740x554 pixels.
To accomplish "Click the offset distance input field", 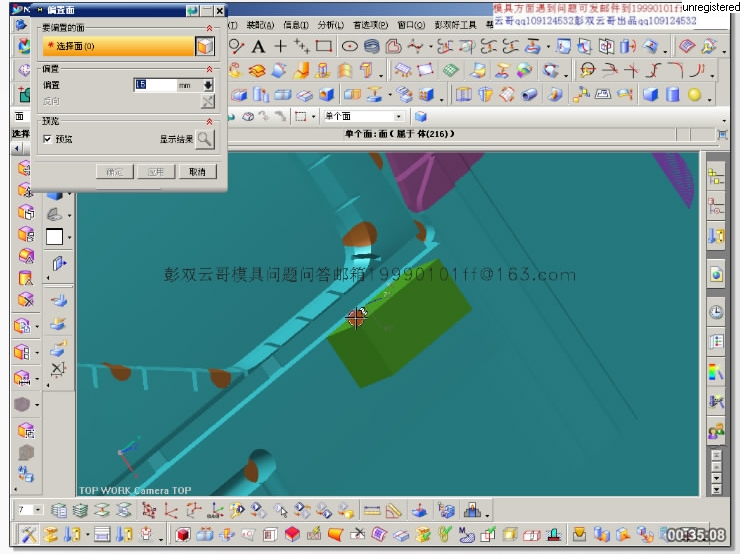I will point(153,86).
